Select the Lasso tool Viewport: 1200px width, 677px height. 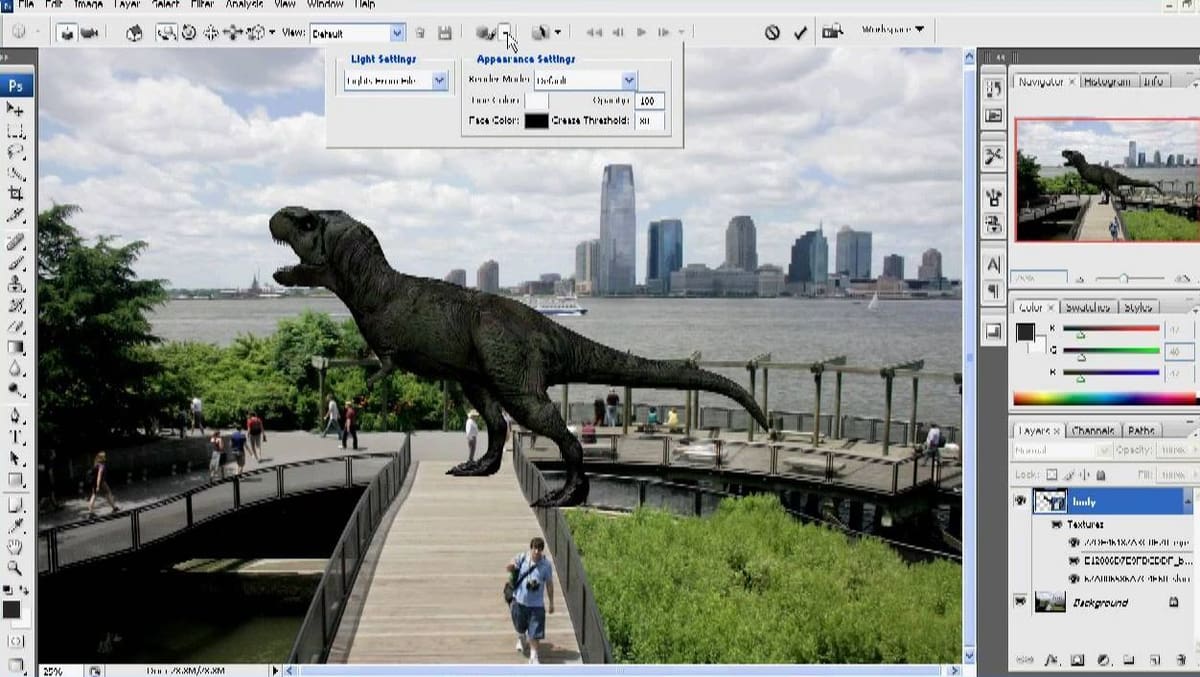[x=15, y=152]
